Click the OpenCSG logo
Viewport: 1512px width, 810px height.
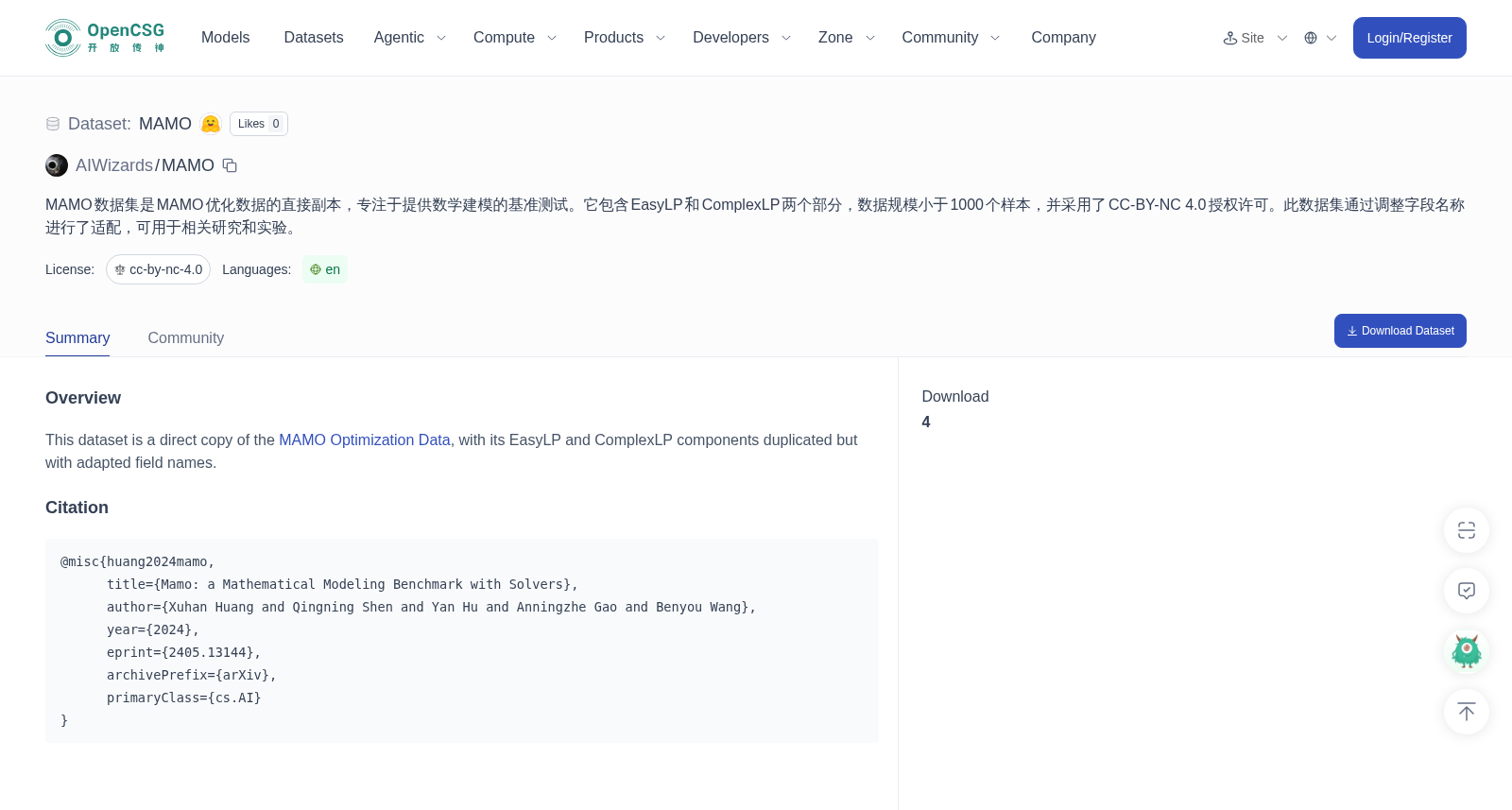point(105,38)
